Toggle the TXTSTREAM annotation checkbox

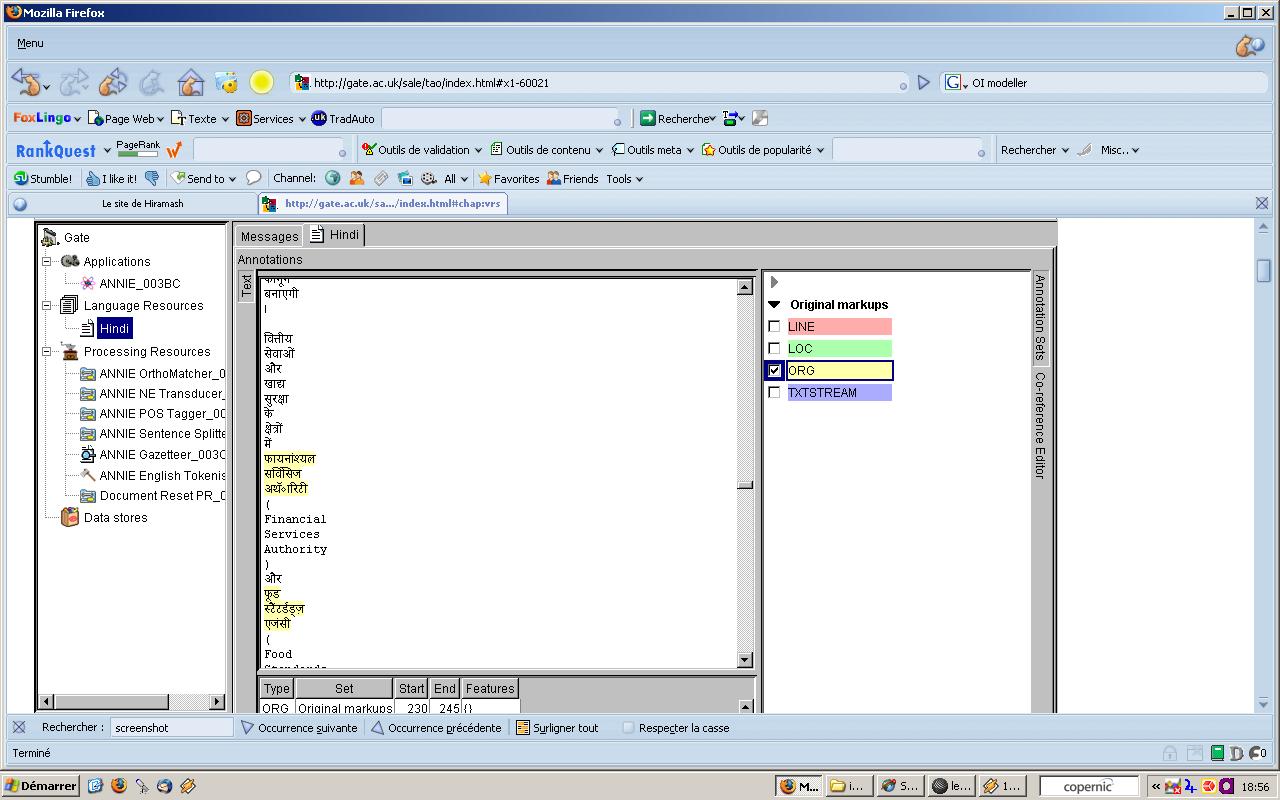coord(774,392)
